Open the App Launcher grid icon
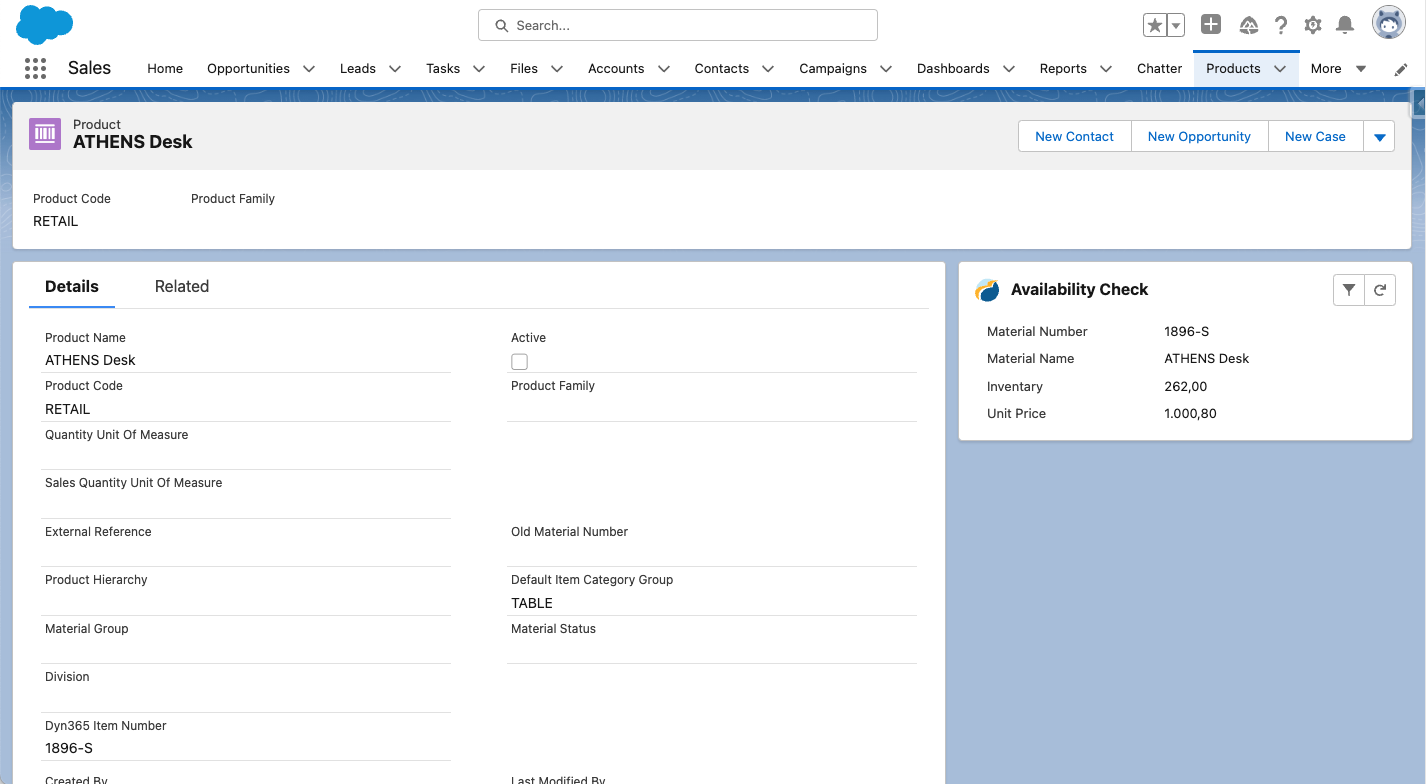1426x784 pixels. 35,68
